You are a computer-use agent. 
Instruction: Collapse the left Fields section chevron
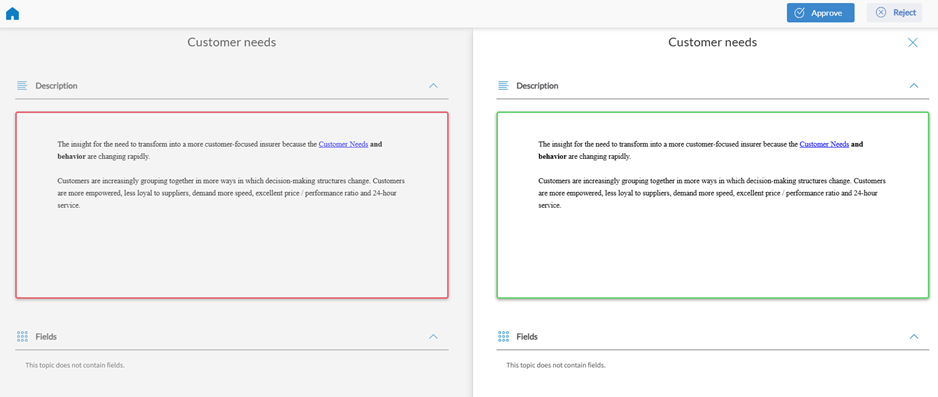point(434,337)
